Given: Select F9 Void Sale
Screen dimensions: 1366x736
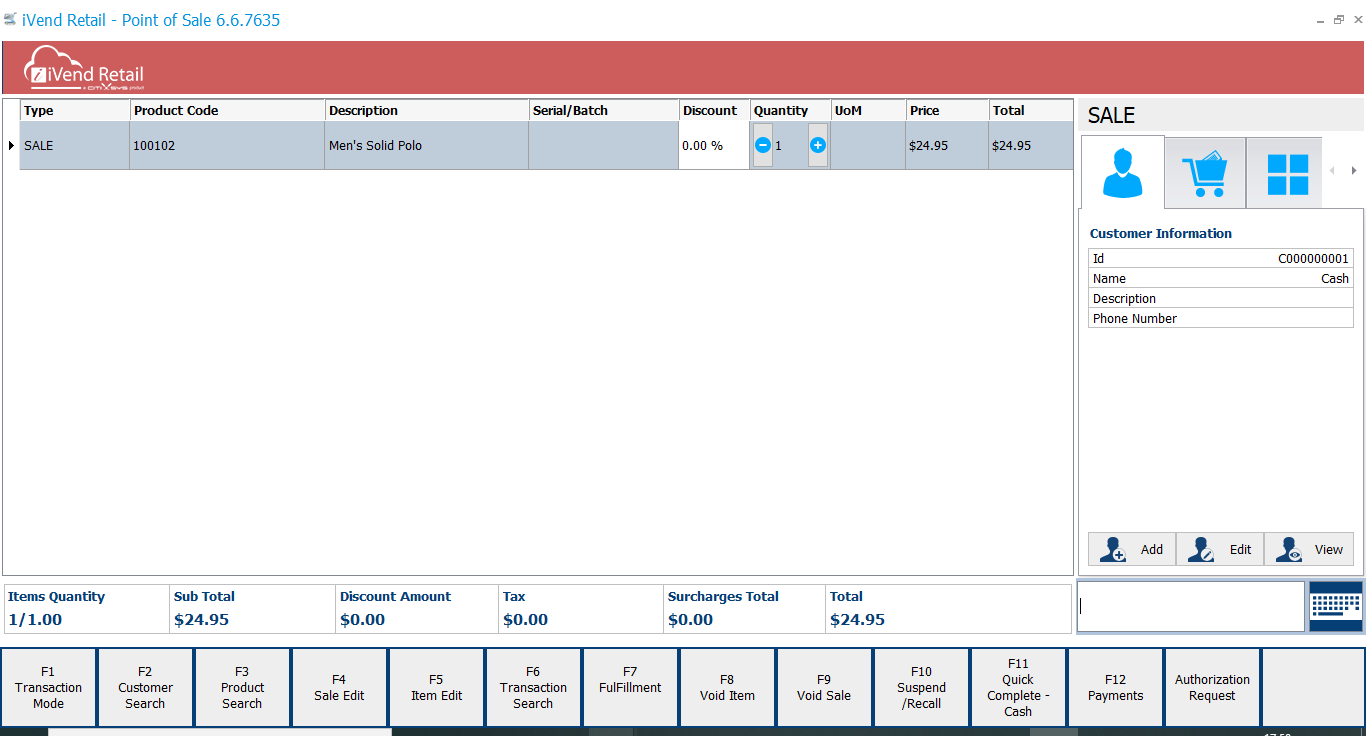Looking at the screenshot, I should click(x=825, y=688).
